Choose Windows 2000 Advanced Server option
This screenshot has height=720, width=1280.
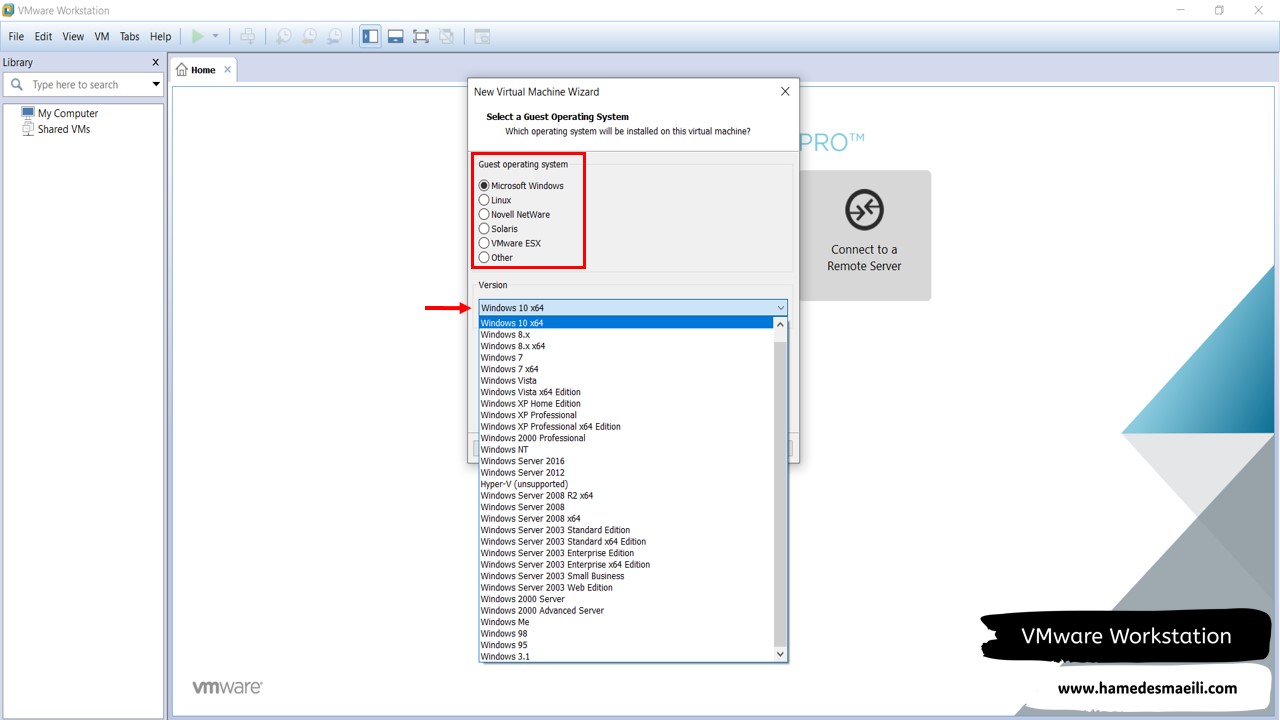coord(626,611)
